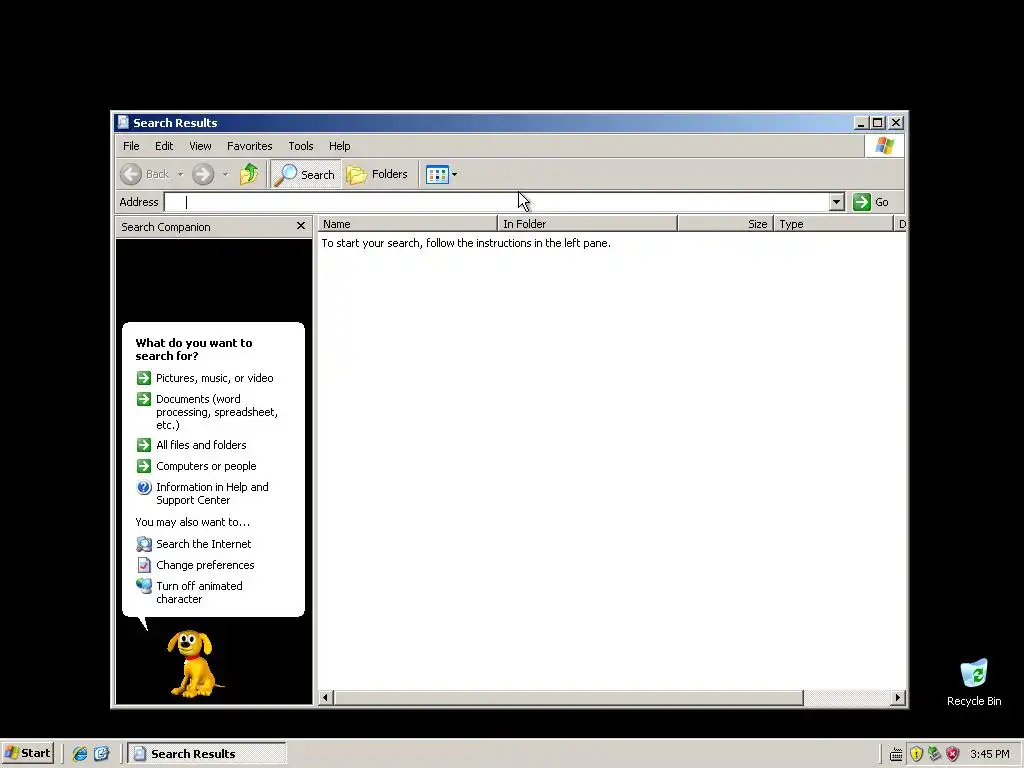Click the Forward arrow toolbar icon
Viewport: 1024px width, 768px height.
tap(203, 174)
